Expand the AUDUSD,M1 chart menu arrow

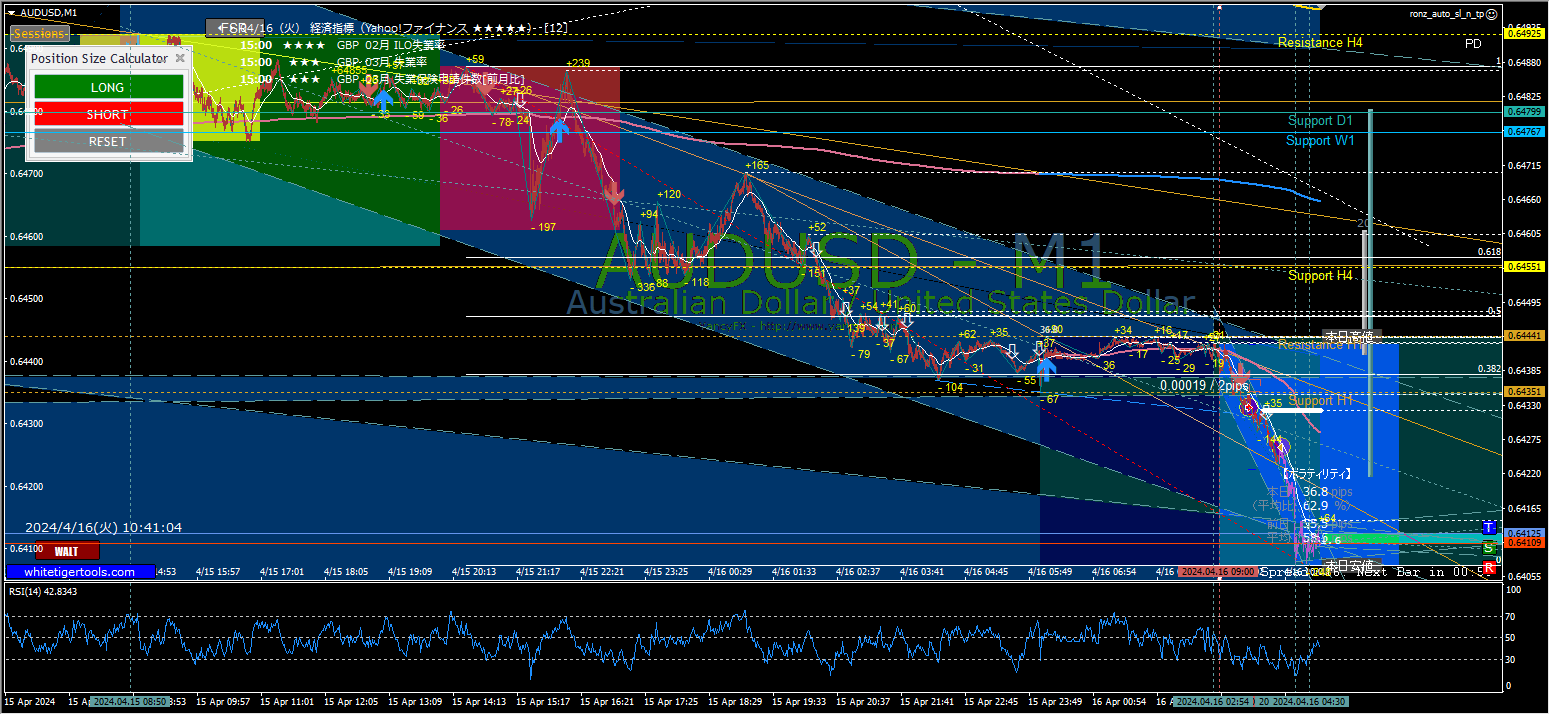click(x=10, y=12)
